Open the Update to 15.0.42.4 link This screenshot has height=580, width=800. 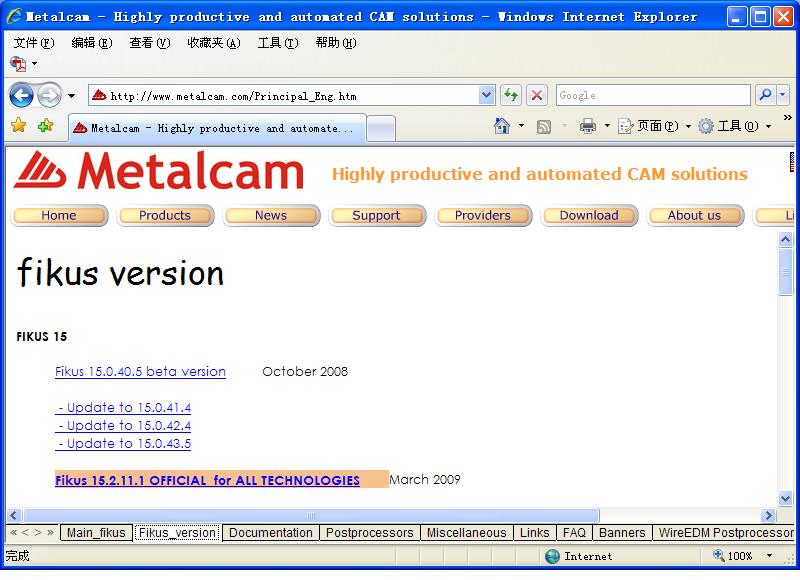tap(123, 425)
